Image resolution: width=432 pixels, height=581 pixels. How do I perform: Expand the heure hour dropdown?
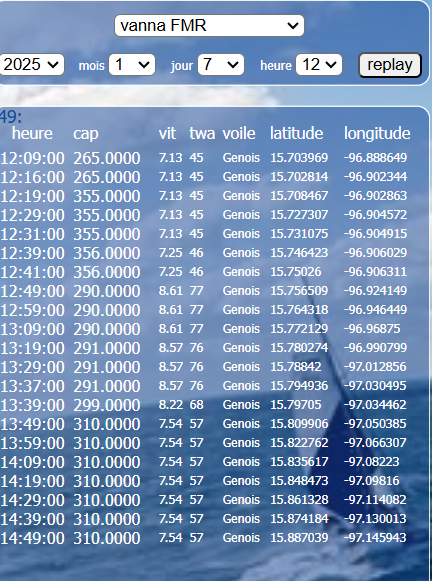(319, 65)
